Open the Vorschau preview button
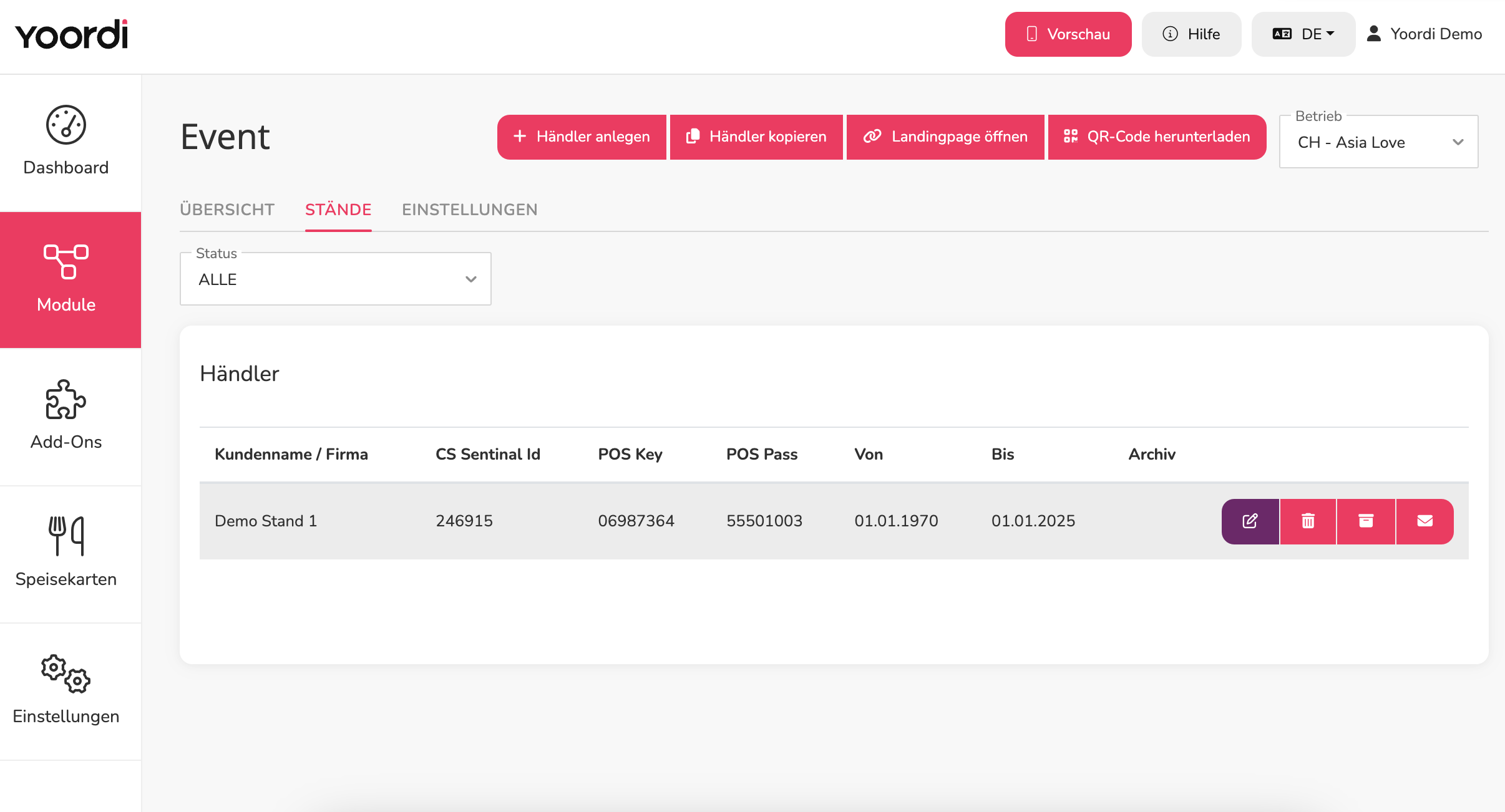Viewport: 1505px width, 812px height. 1068,34
